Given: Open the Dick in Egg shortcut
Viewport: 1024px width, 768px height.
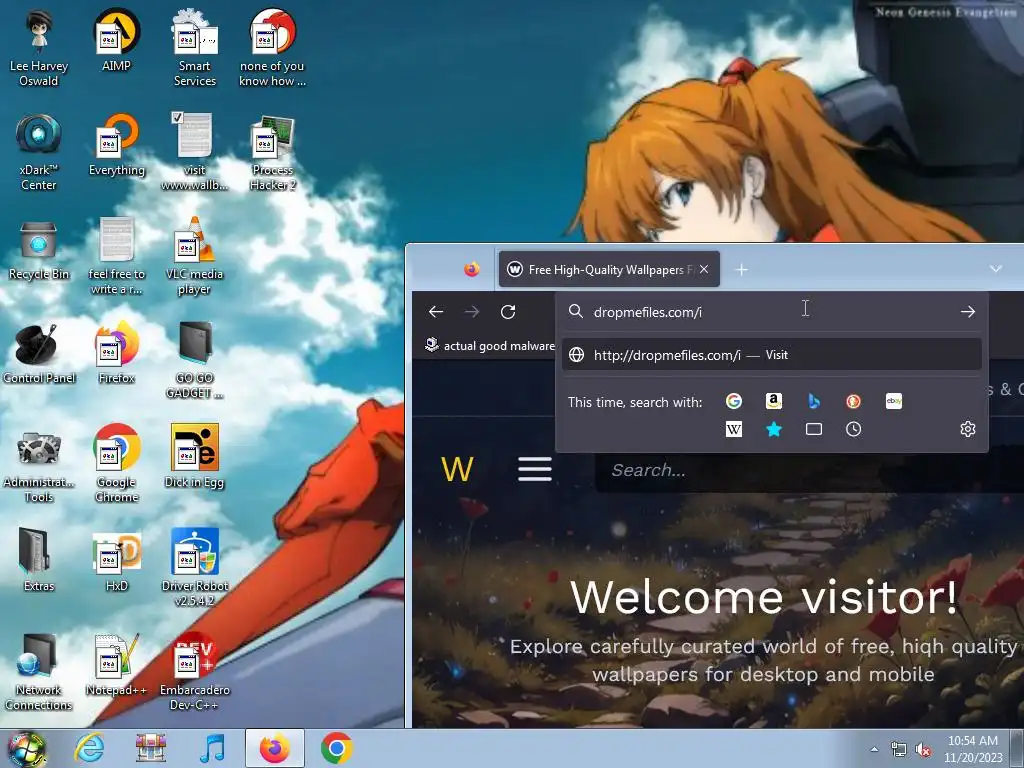Looking at the screenshot, I should coord(195,457).
